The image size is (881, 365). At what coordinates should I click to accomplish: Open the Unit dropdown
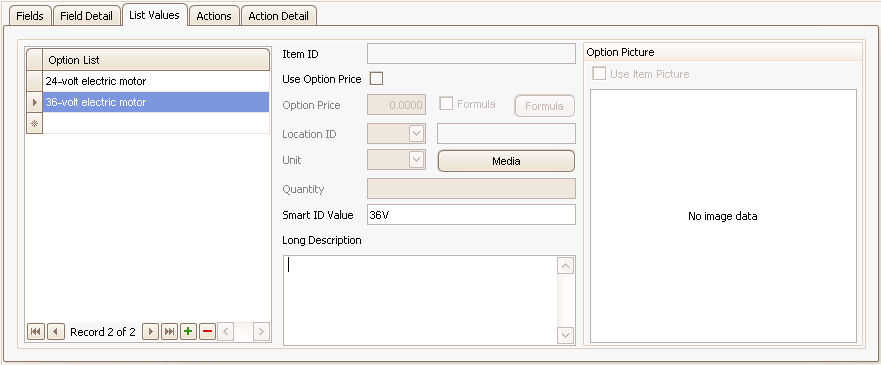[416, 159]
